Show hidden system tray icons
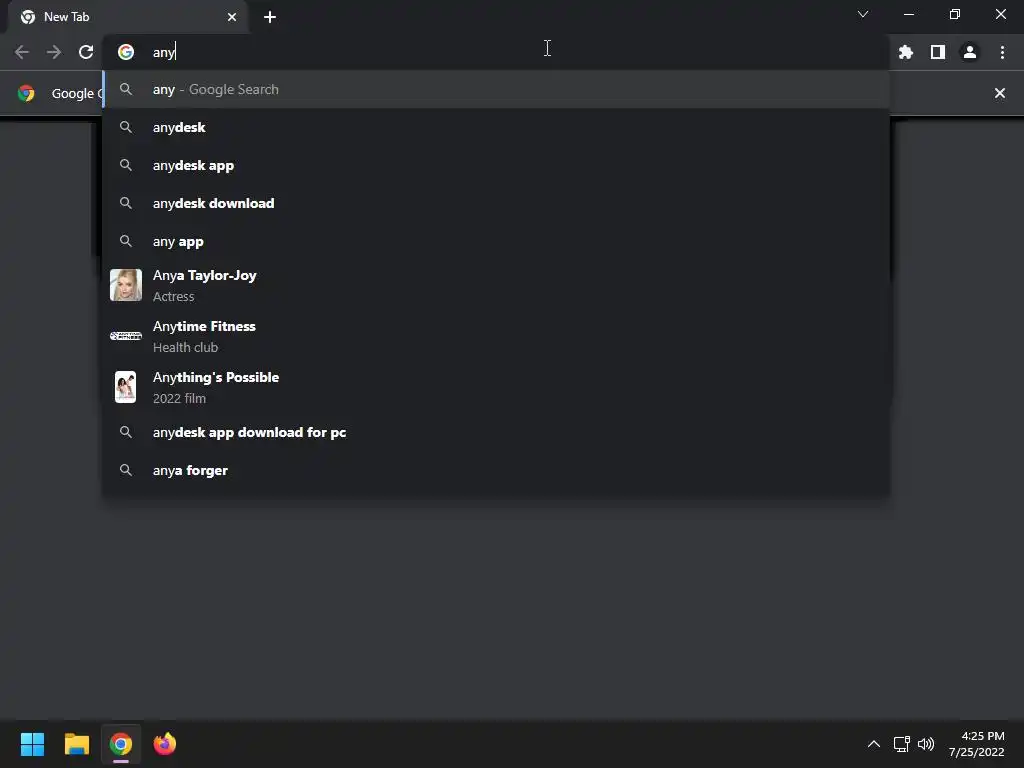 point(873,744)
